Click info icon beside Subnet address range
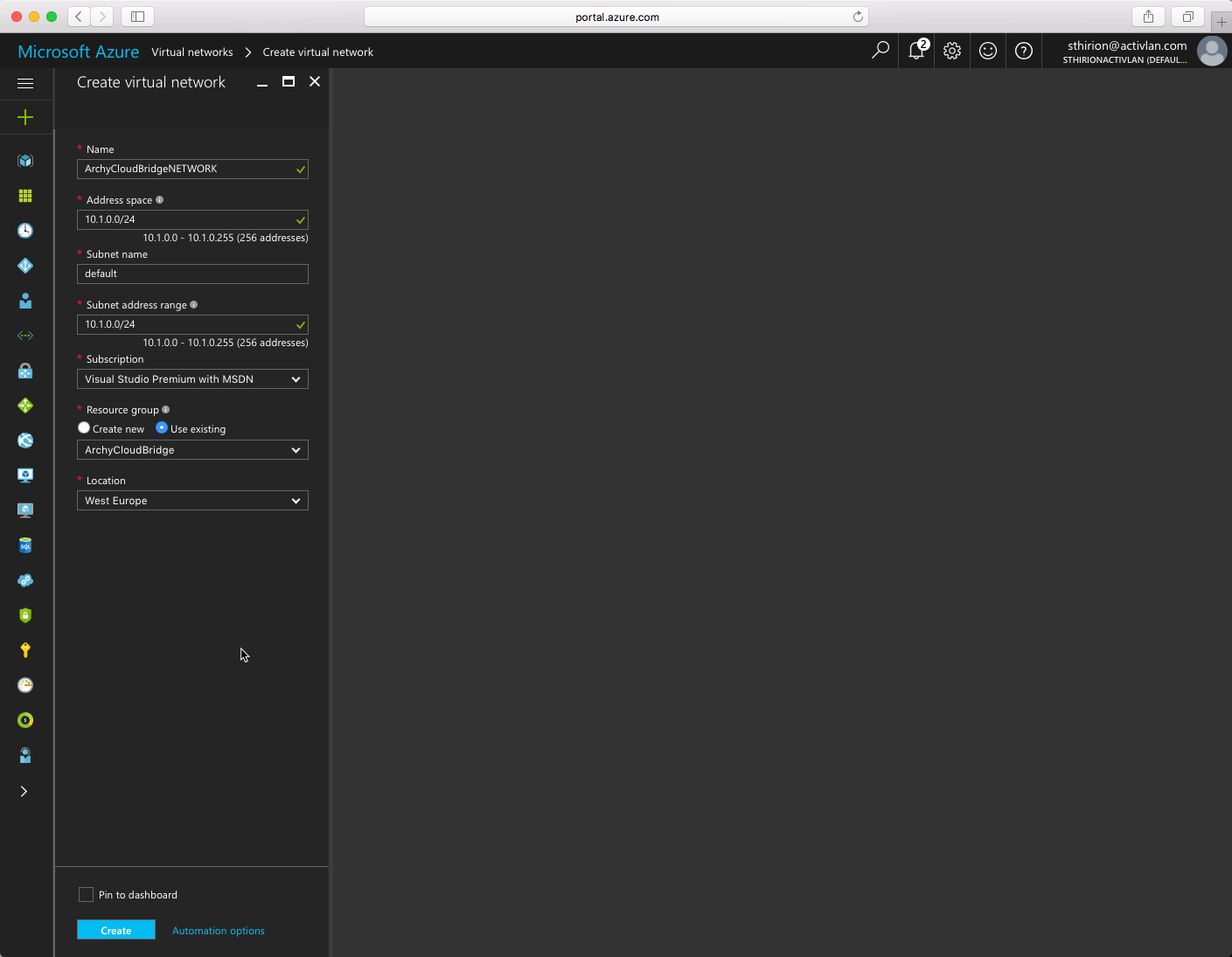Viewport: 1232px width, 957px height. pyautogui.click(x=194, y=305)
